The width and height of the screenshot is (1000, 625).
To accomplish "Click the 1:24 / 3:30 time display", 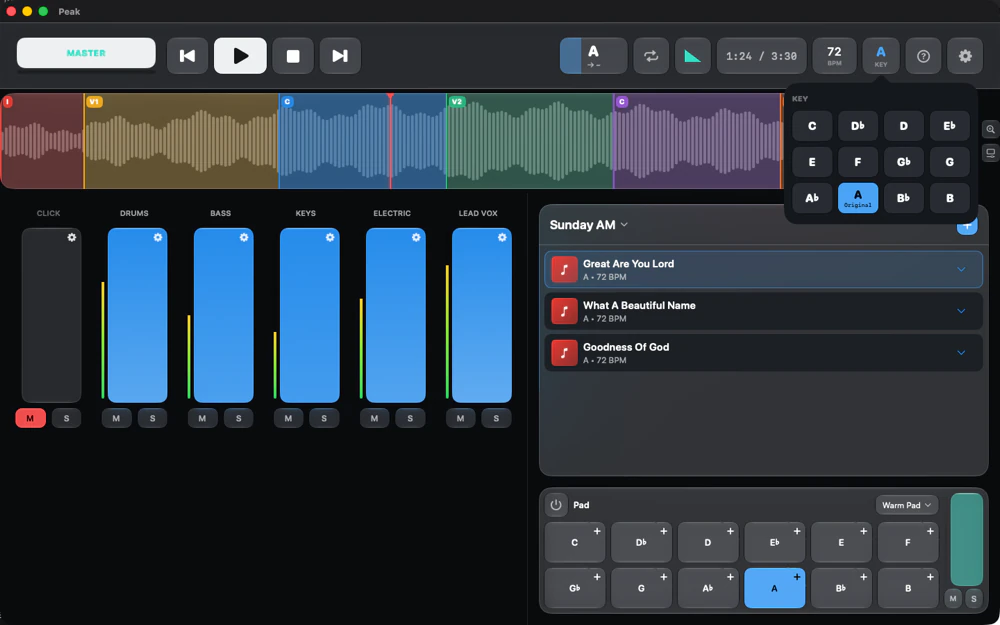I will click(761, 56).
